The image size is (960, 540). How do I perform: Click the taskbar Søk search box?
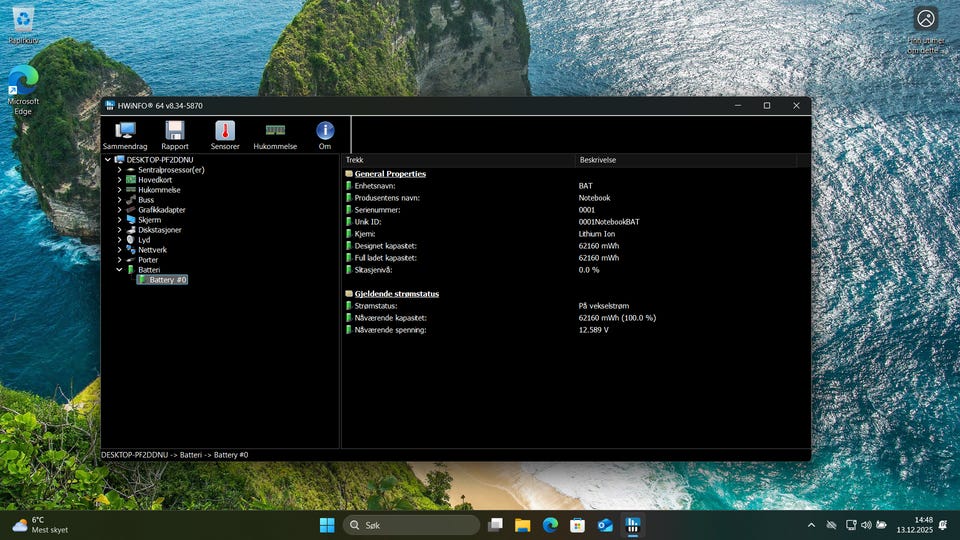click(x=412, y=525)
